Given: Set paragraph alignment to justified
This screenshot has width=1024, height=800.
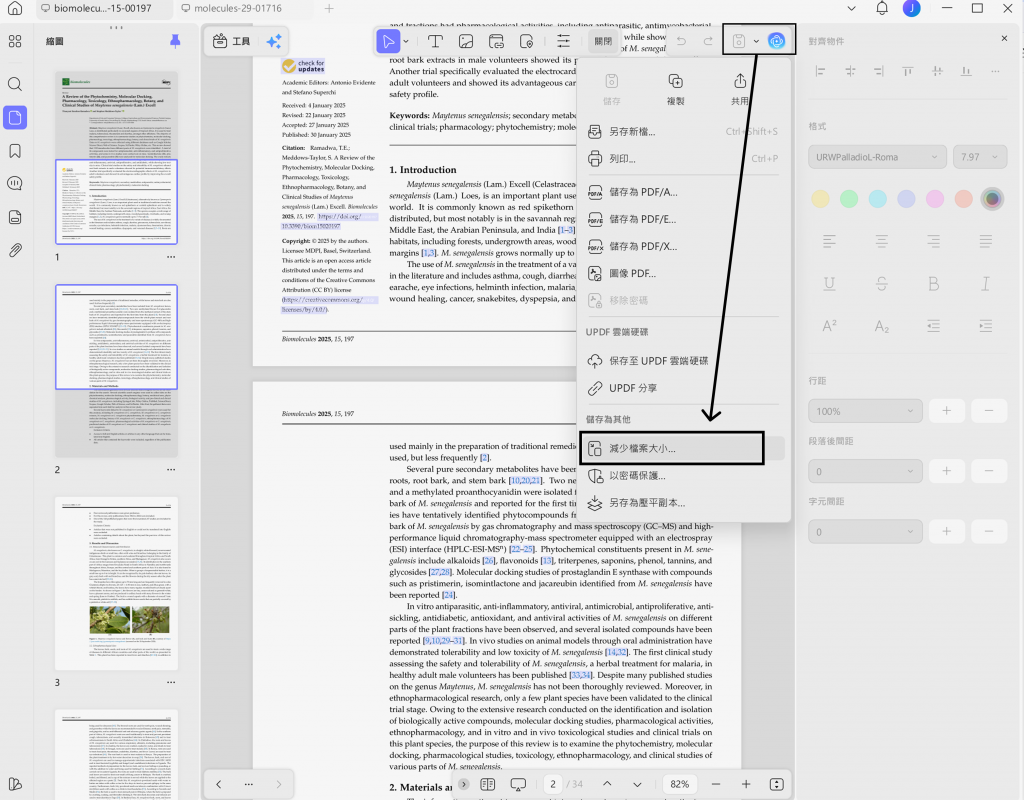Looking at the screenshot, I should pyautogui.click(x=985, y=242).
